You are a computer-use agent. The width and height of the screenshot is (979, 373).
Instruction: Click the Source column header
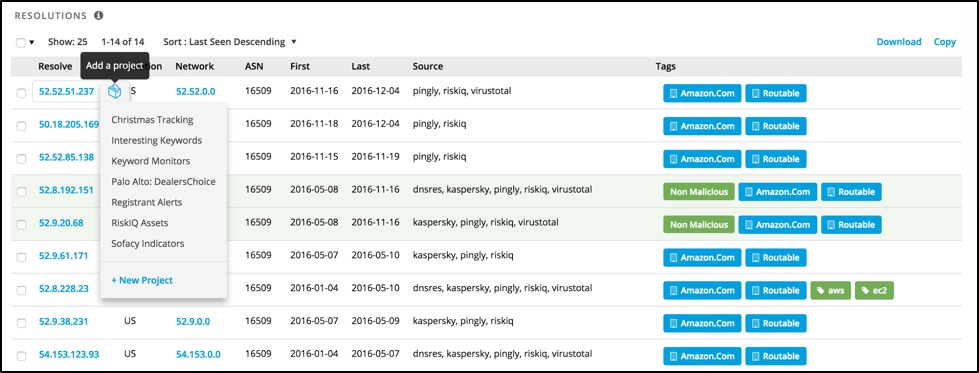(428, 66)
